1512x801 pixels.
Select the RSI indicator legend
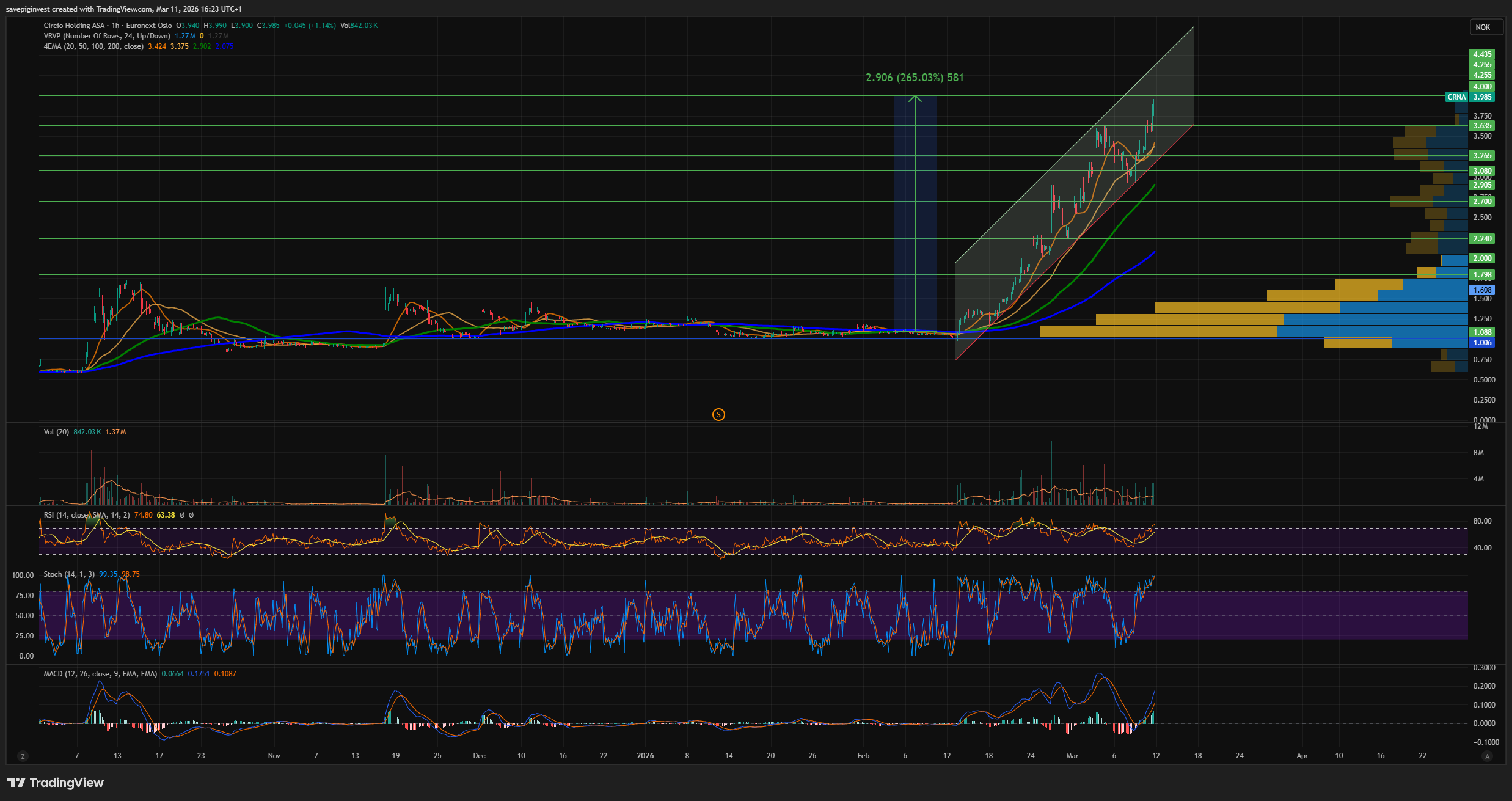coord(86,515)
